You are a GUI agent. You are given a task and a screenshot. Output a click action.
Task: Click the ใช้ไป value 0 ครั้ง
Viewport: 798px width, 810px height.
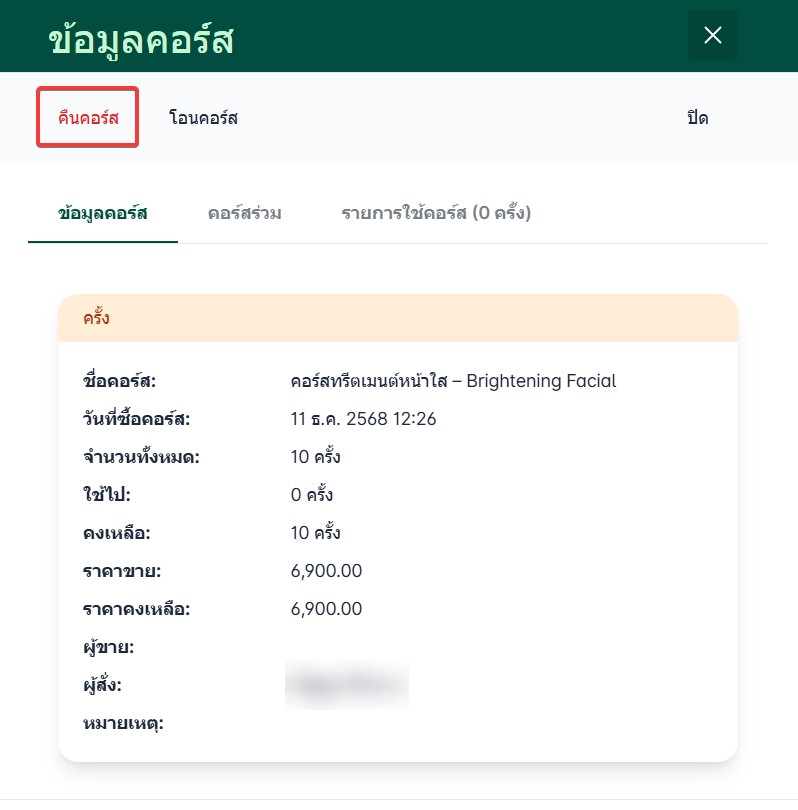312,495
